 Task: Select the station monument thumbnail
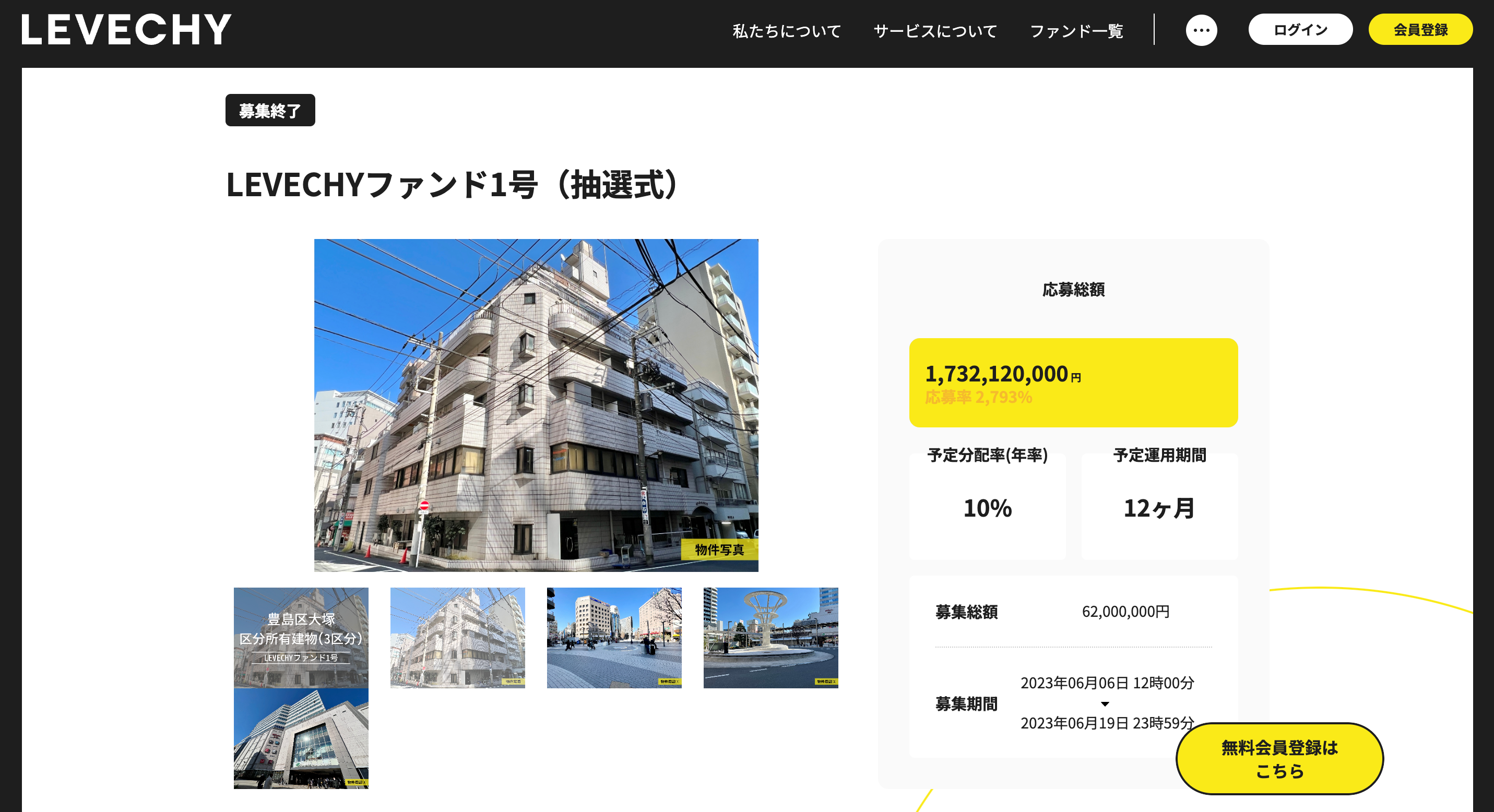(770, 638)
